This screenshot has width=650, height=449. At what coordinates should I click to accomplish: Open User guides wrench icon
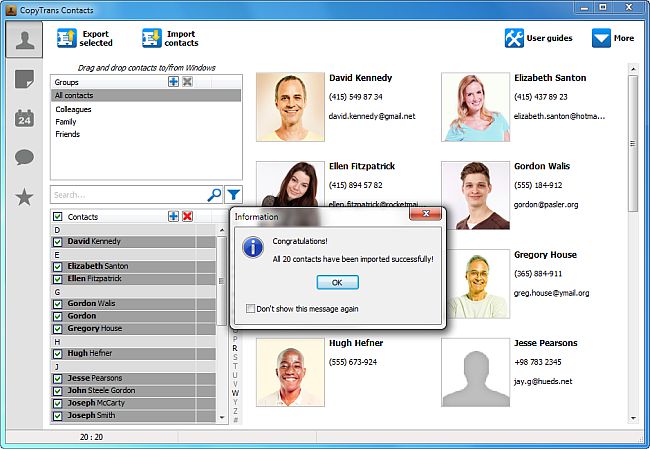514,38
